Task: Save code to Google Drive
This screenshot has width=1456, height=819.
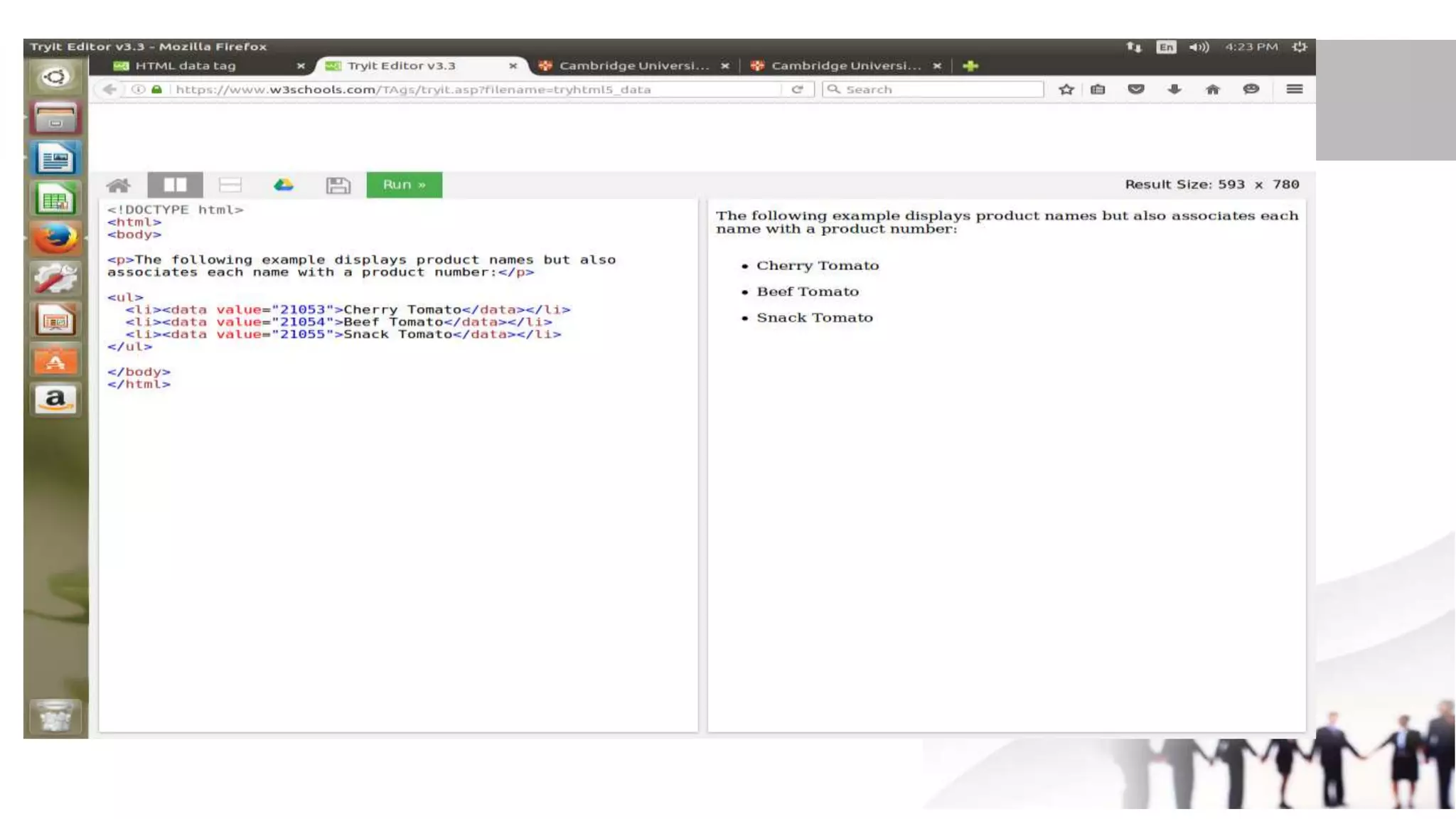Action: pos(284,185)
